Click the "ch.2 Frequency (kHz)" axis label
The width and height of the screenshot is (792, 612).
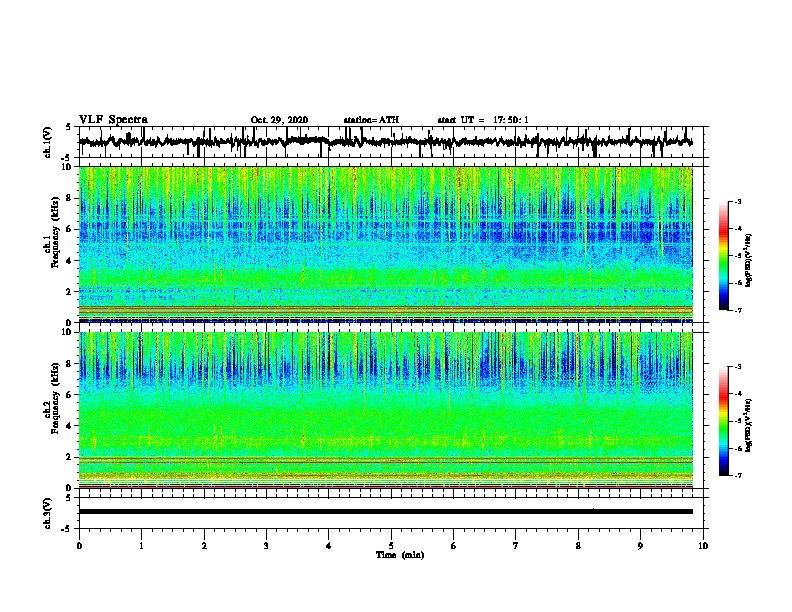(x=51, y=398)
